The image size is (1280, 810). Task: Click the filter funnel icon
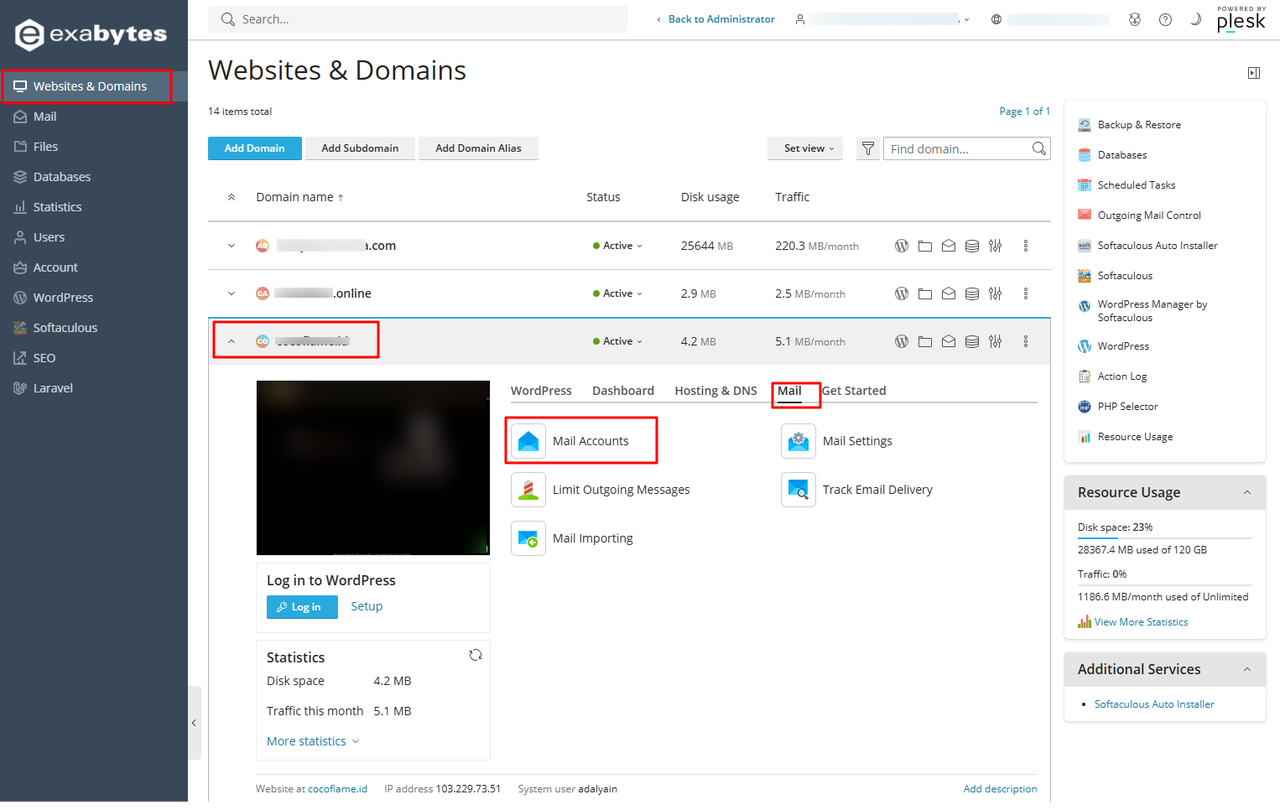868,148
